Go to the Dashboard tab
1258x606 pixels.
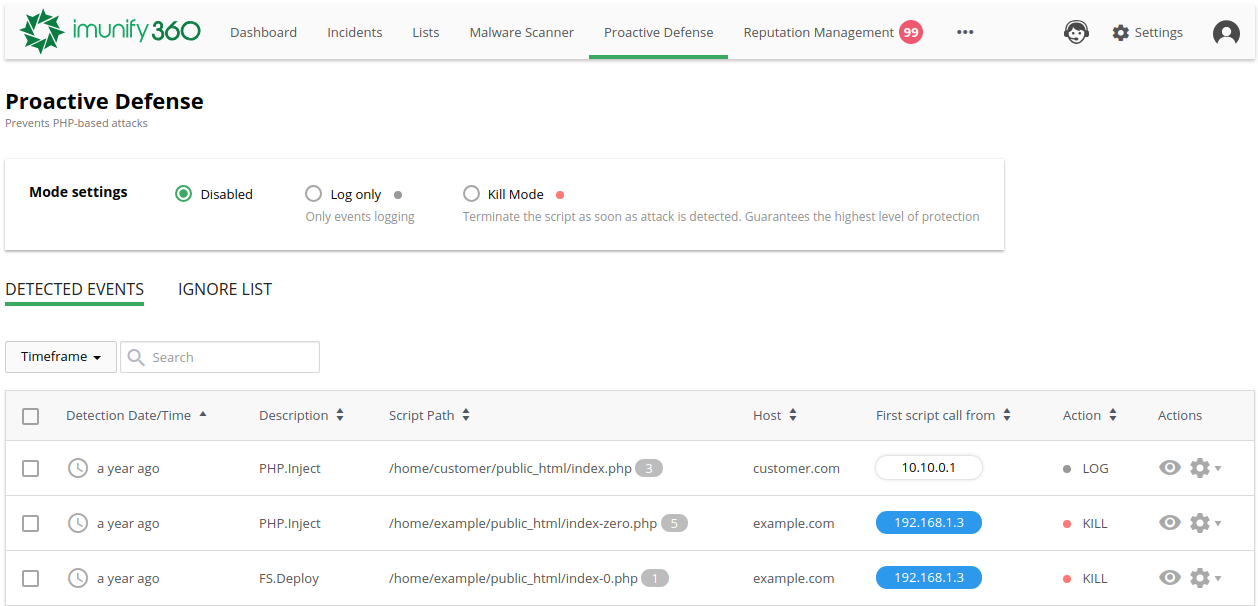coord(263,32)
